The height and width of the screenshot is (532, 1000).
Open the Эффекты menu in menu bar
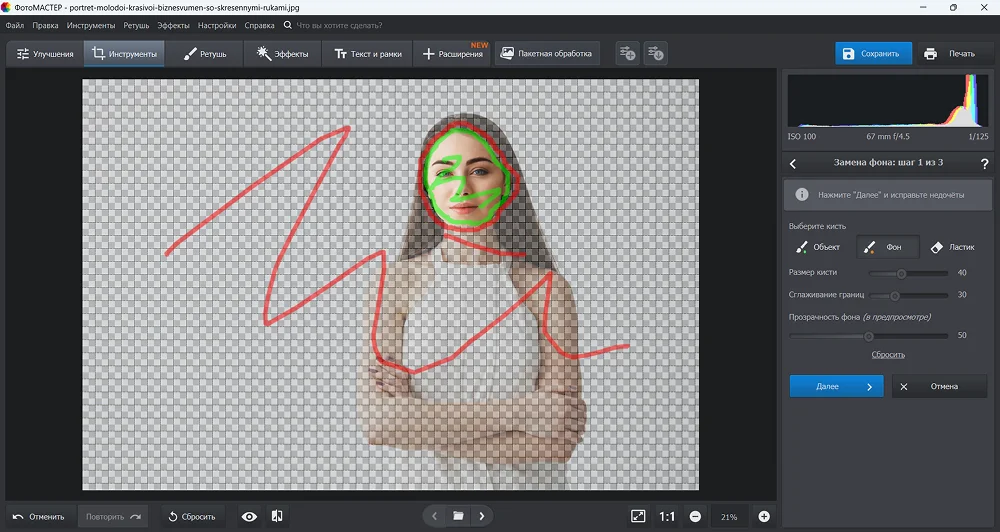coord(173,24)
